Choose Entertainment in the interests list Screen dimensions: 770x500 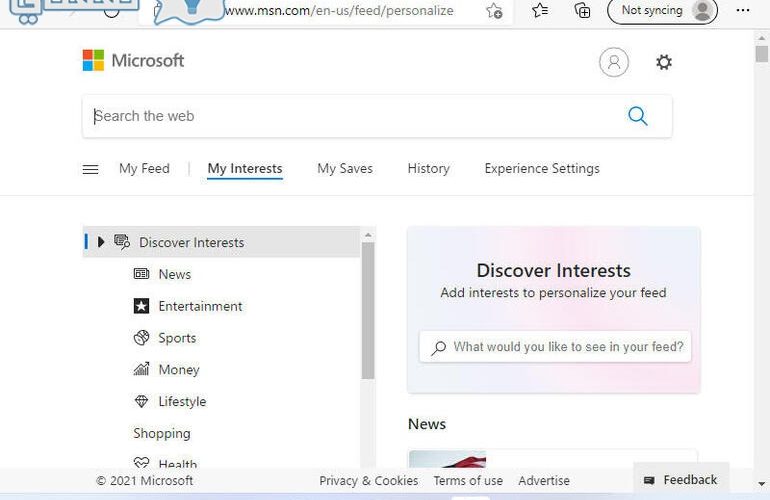(200, 306)
